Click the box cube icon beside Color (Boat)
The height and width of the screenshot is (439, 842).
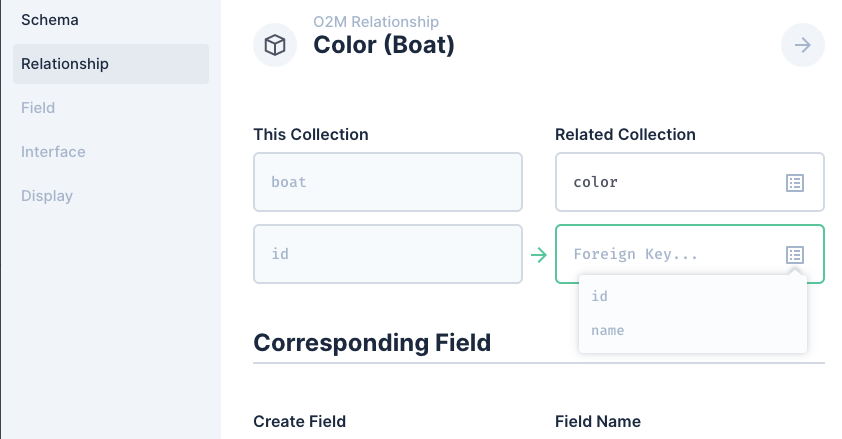275,45
